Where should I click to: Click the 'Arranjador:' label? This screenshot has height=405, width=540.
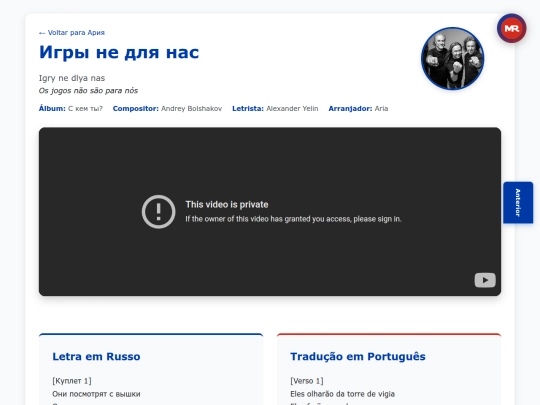coord(350,108)
